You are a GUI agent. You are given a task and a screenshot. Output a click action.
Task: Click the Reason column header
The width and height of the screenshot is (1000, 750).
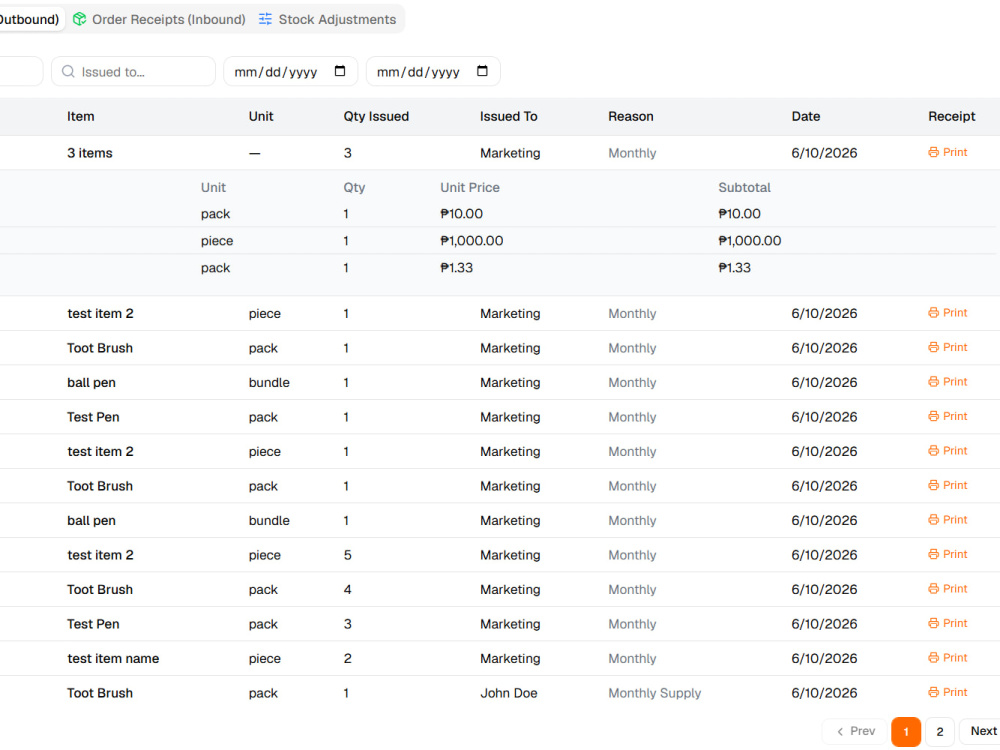tap(631, 117)
